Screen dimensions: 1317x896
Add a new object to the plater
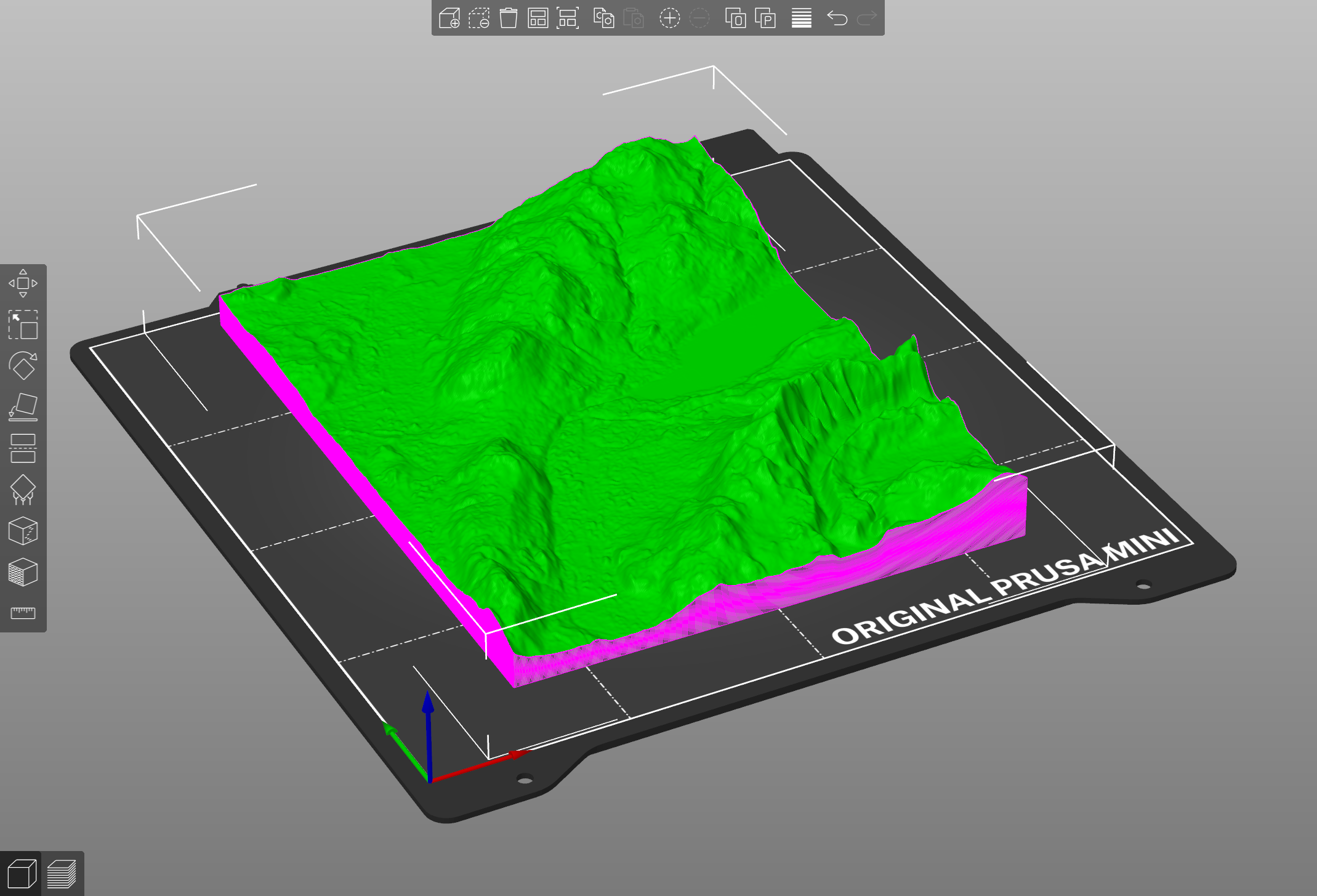click(449, 19)
